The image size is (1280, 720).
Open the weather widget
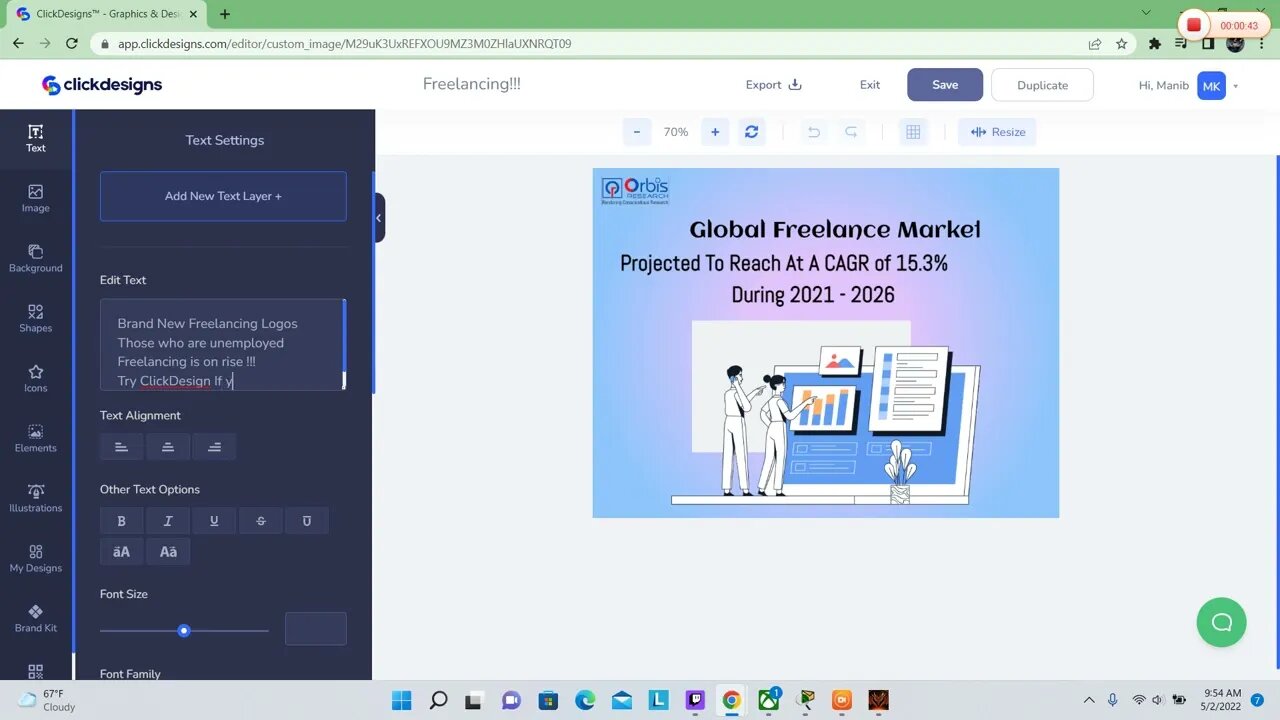(47, 700)
